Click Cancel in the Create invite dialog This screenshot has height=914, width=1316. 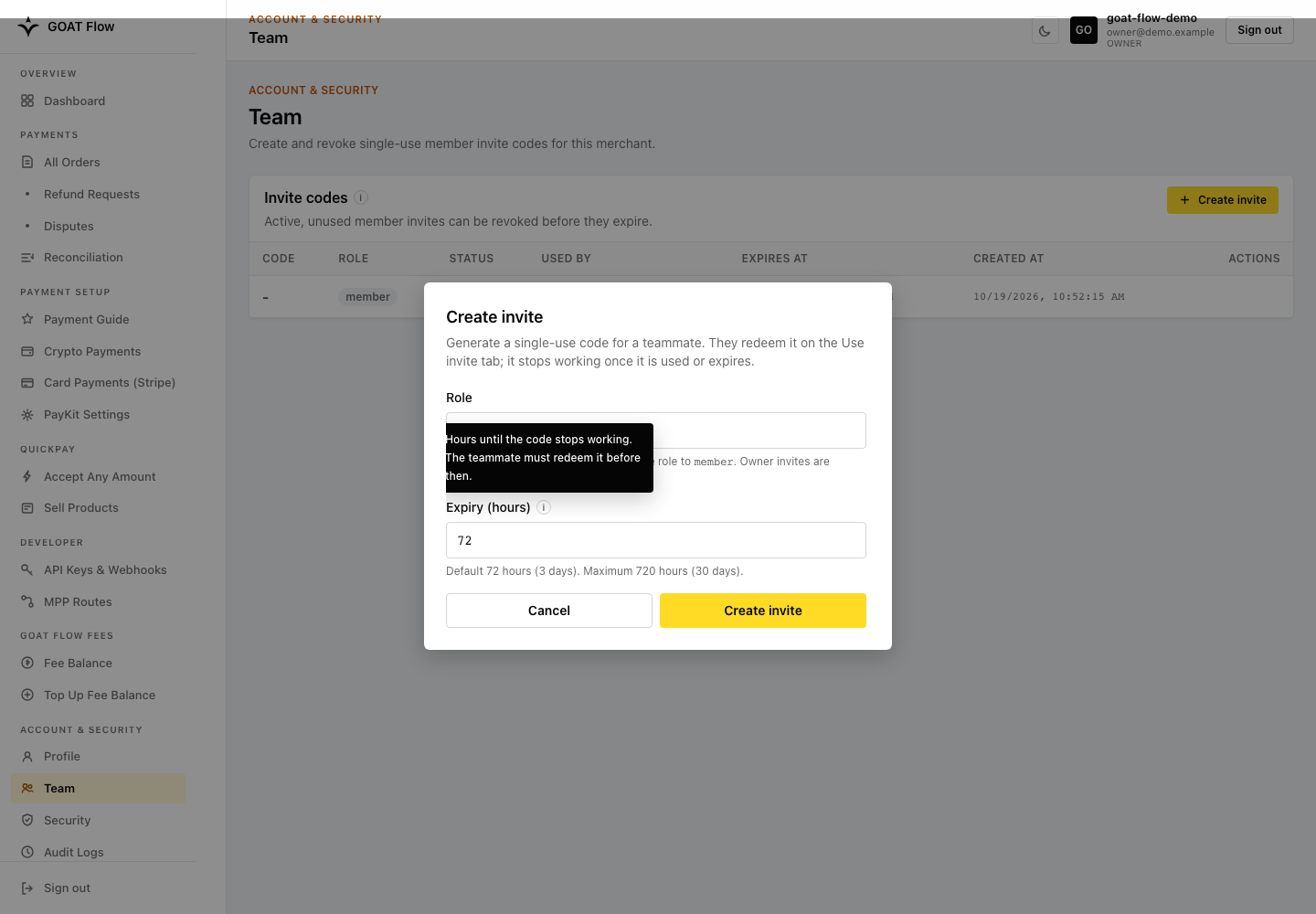tap(549, 611)
